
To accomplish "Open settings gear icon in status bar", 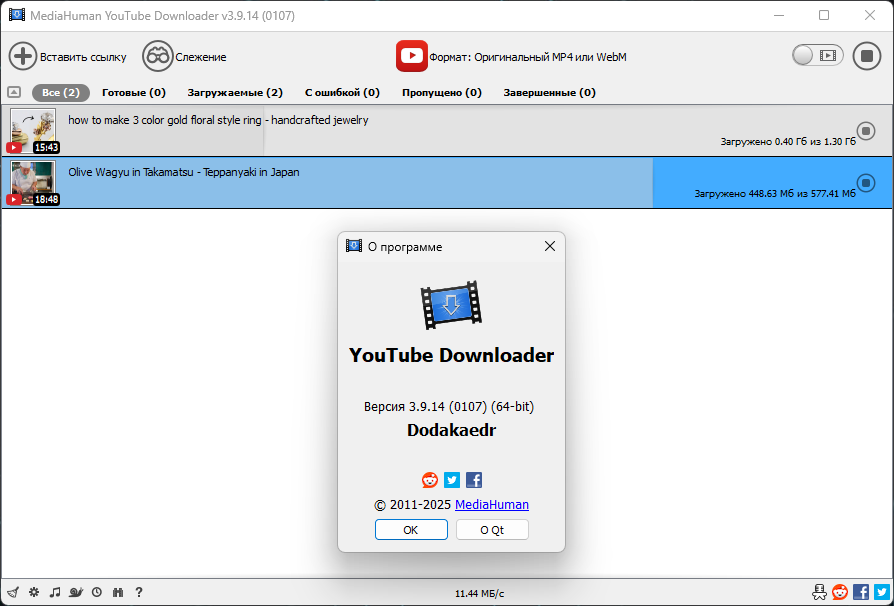I will 34,592.
